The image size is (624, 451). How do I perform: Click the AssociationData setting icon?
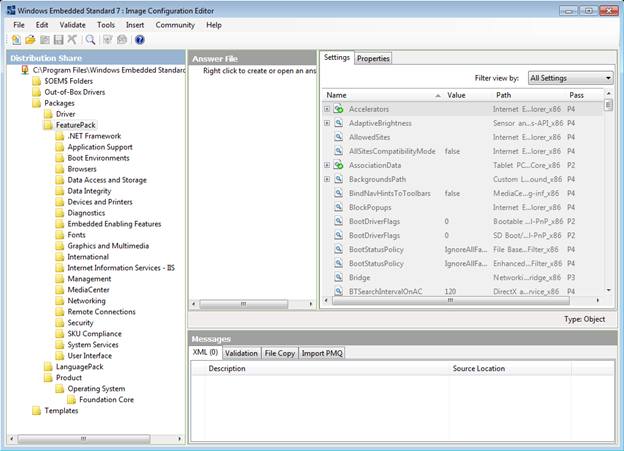[339, 165]
